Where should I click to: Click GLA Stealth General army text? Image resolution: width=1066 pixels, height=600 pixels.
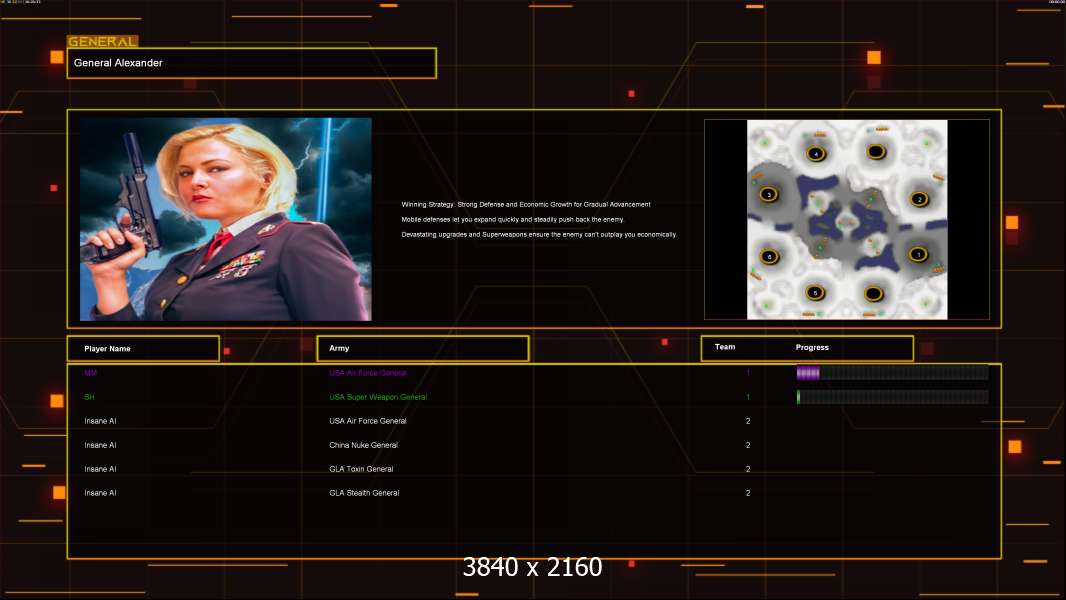pos(364,493)
